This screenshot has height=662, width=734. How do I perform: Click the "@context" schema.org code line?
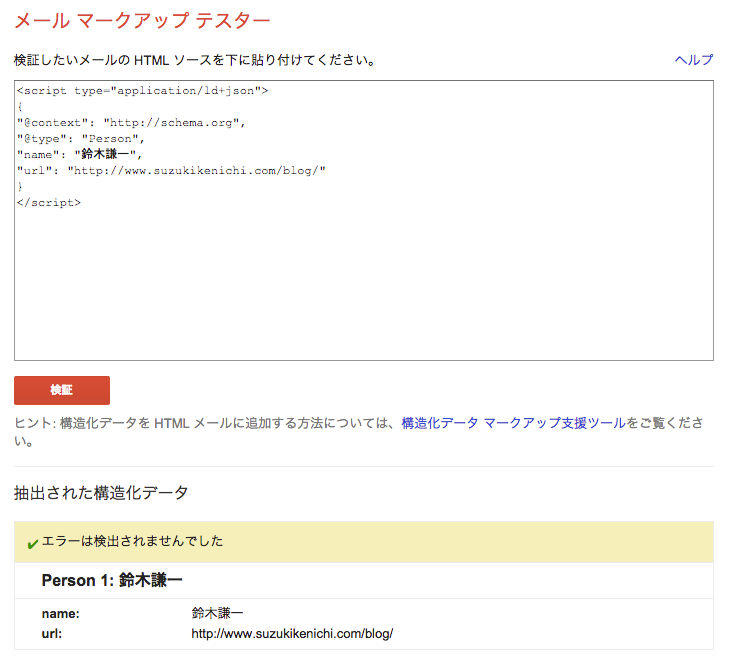(x=131, y=123)
